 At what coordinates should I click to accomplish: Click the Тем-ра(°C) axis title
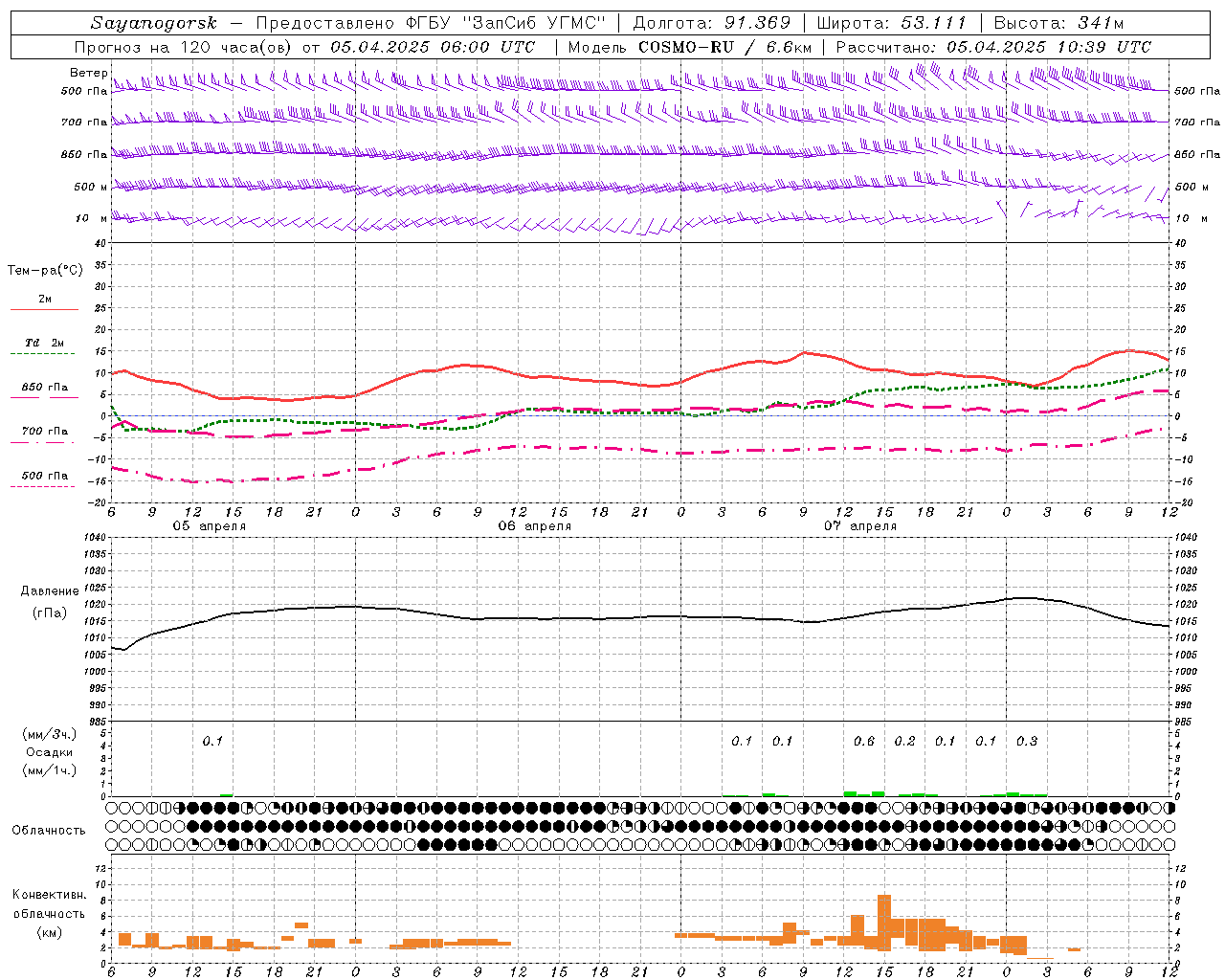point(45,271)
